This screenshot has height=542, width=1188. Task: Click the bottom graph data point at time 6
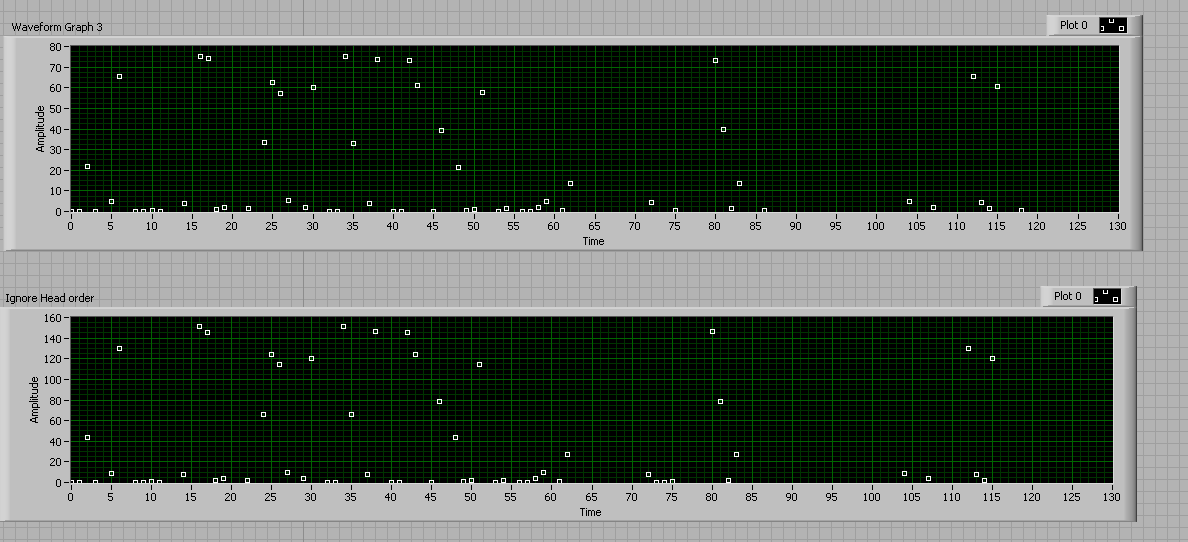[119, 348]
